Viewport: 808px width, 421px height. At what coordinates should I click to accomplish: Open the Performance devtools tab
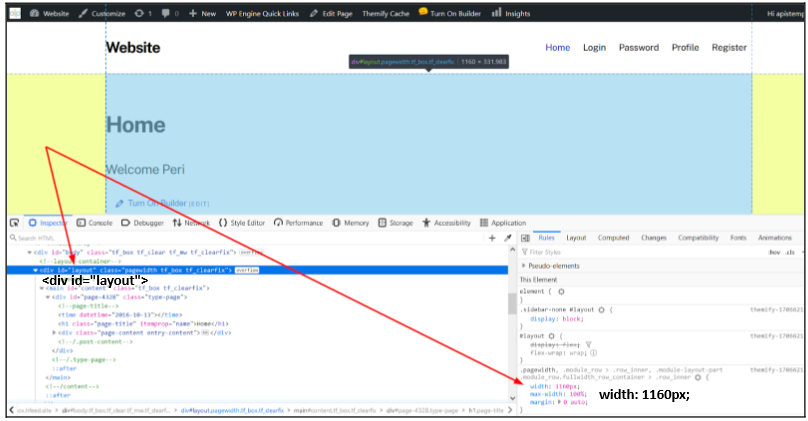tap(298, 223)
